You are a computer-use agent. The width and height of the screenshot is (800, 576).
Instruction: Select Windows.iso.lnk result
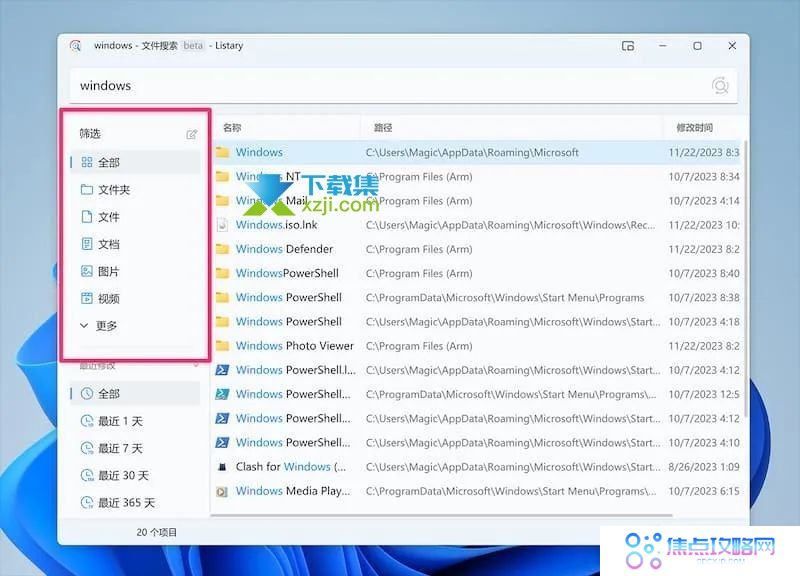click(x=477, y=225)
